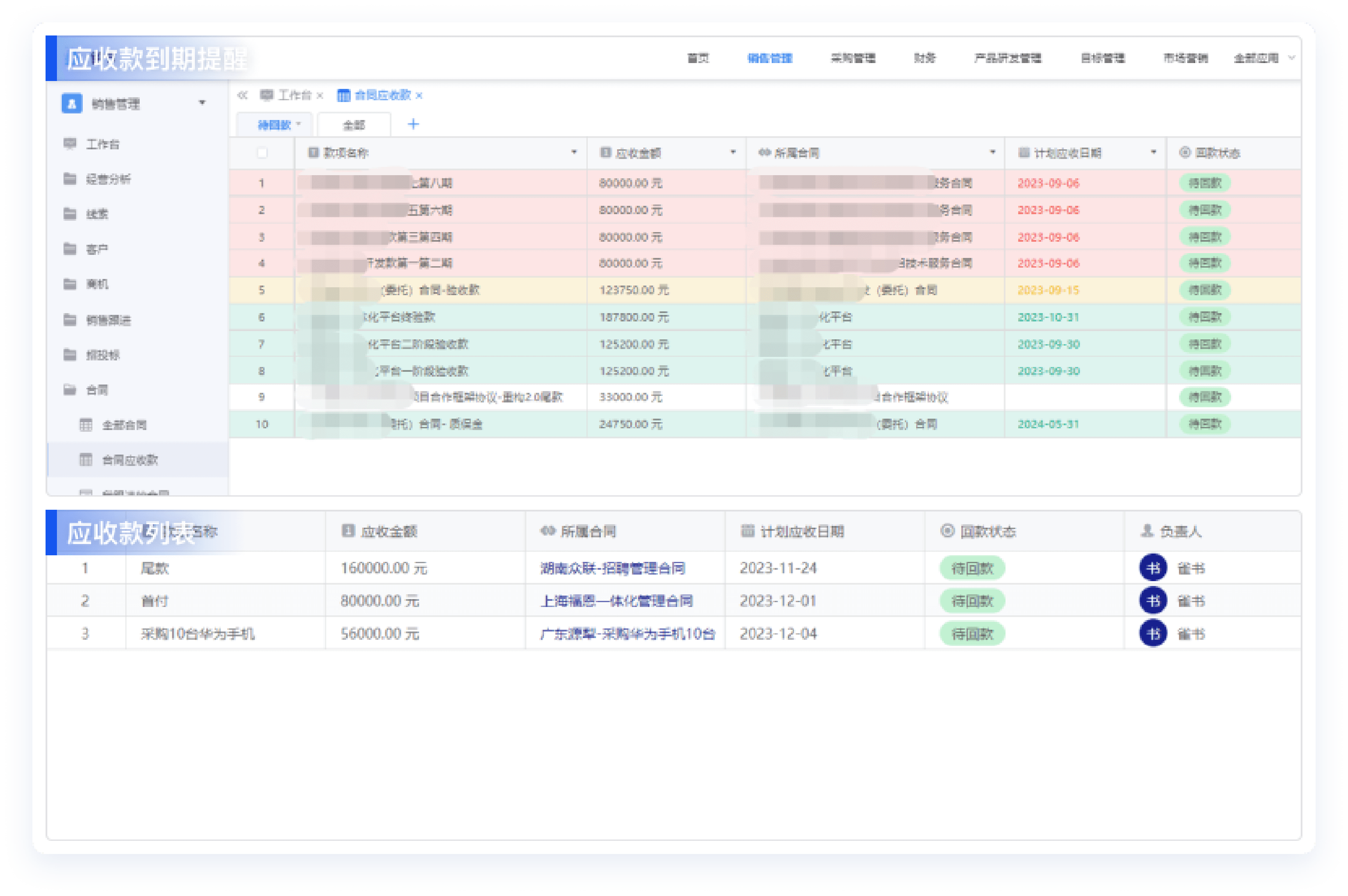Image resolution: width=1348 pixels, height=896 pixels.
Task: Click the 工作台 monitor icon in sidebar
Action: click(70, 144)
